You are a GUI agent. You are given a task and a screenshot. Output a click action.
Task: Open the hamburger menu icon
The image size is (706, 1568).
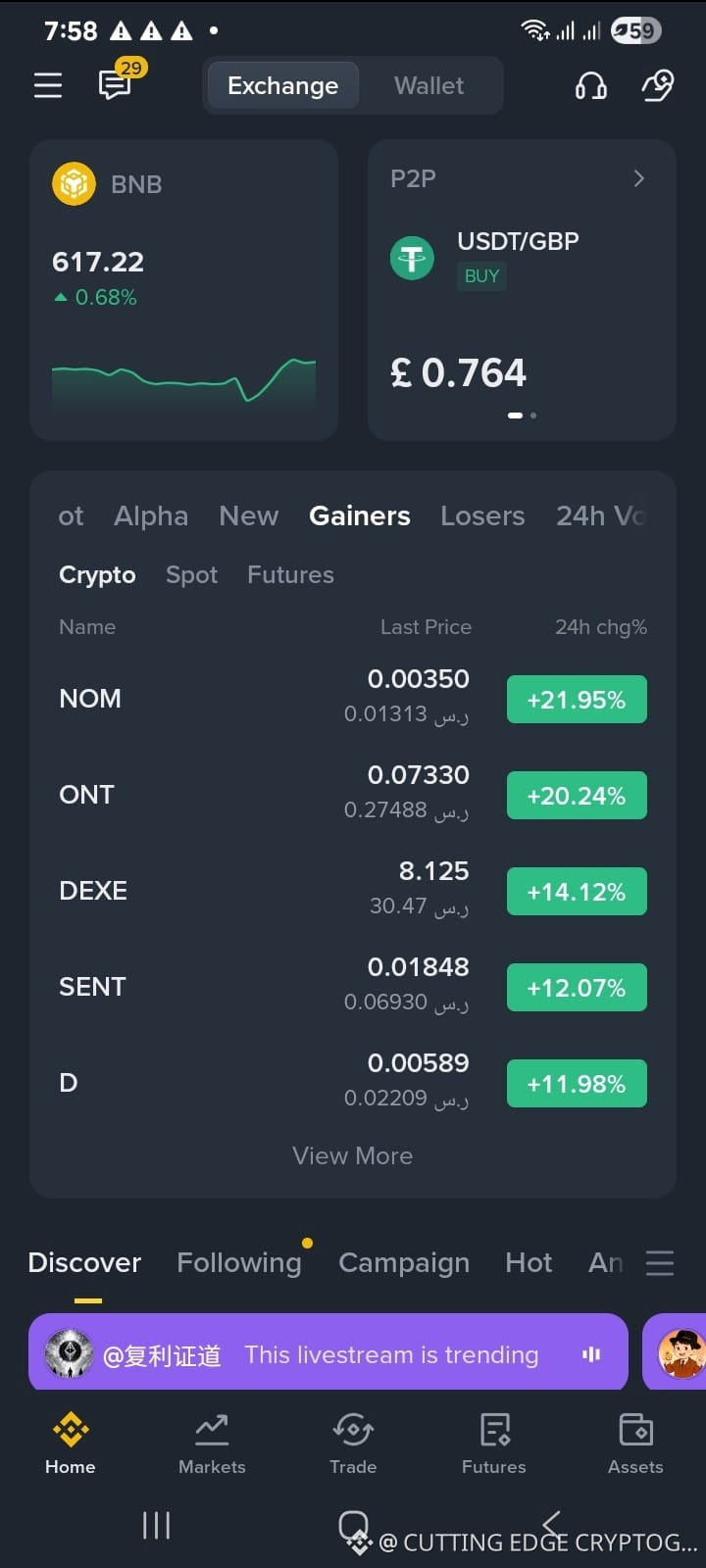(x=48, y=85)
